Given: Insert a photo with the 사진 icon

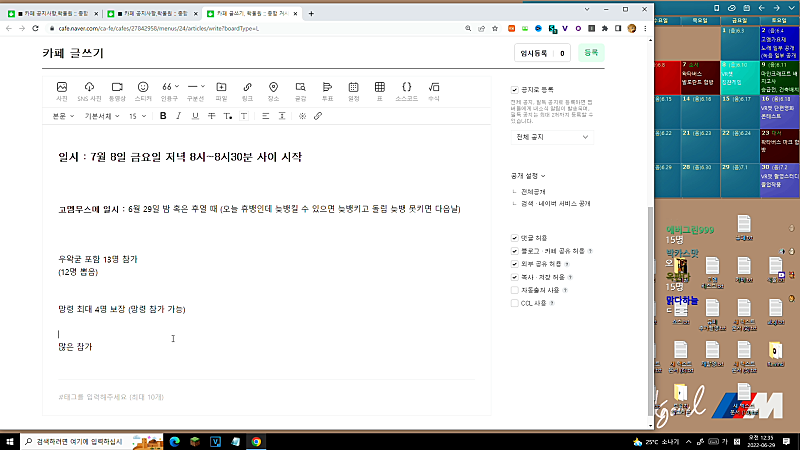Looking at the screenshot, I should pos(62,91).
